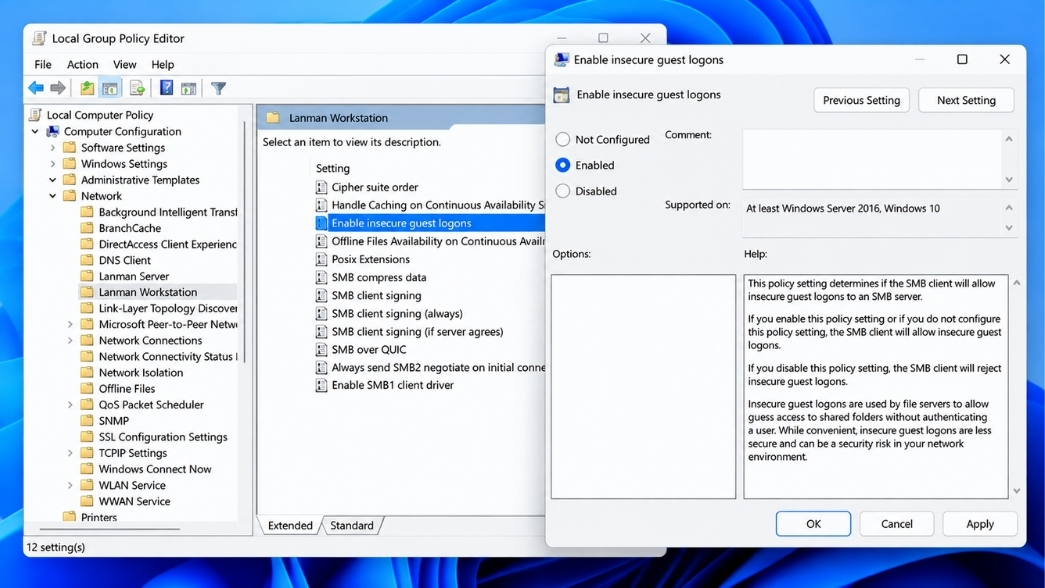
Task: Open the View menu
Action: [x=124, y=65]
